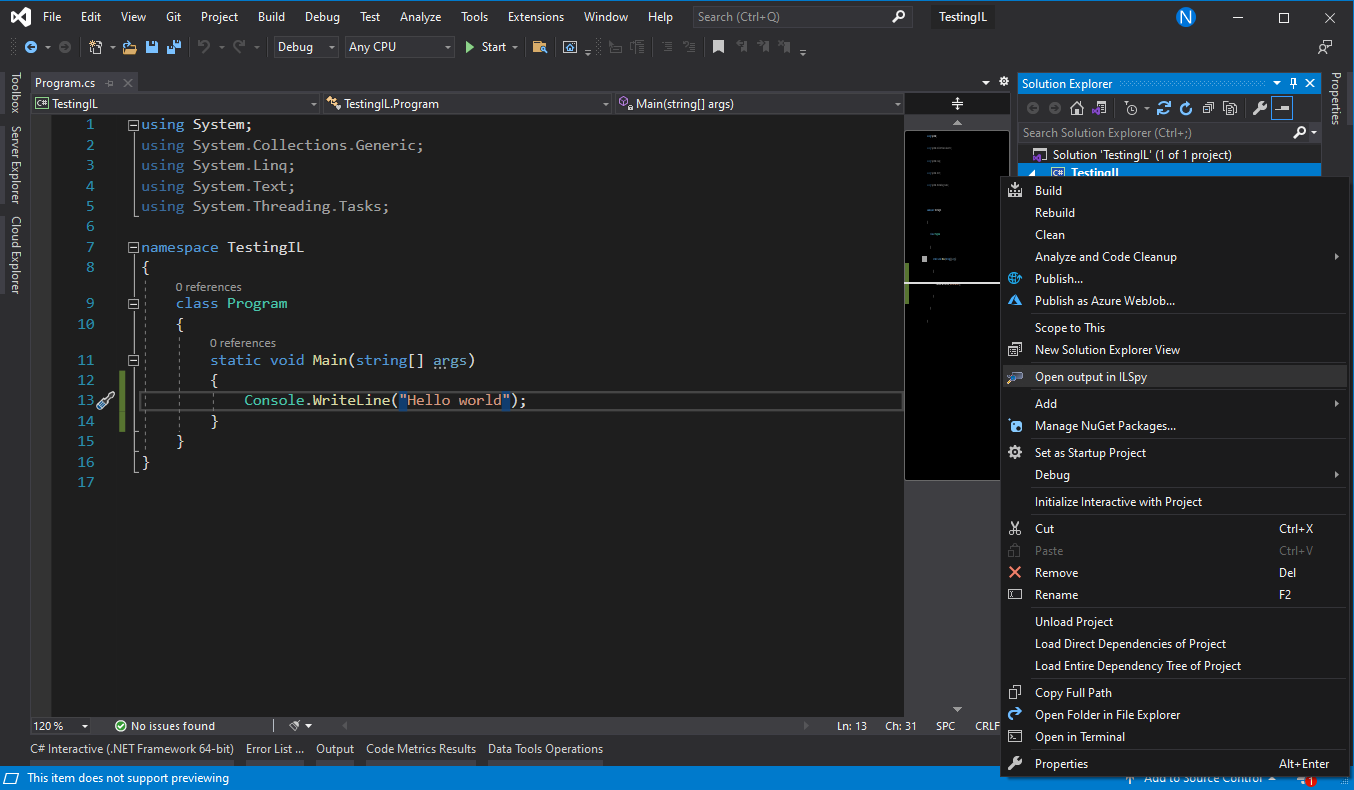The image size is (1354, 790).
Task: Open the Any CPU platform dropdown
Action: (x=400, y=47)
